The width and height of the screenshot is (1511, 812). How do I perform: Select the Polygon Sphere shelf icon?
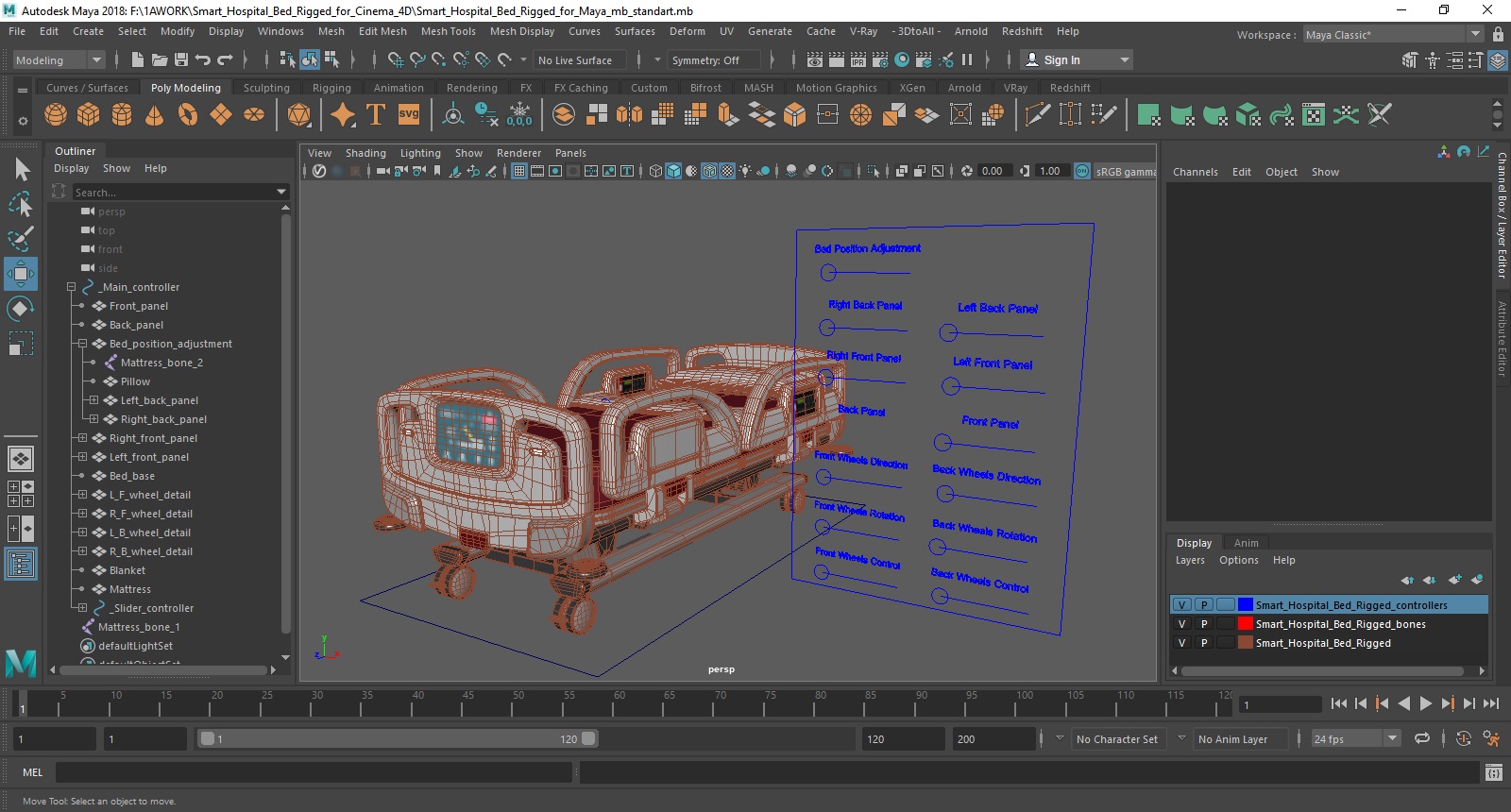(x=56, y=115)
